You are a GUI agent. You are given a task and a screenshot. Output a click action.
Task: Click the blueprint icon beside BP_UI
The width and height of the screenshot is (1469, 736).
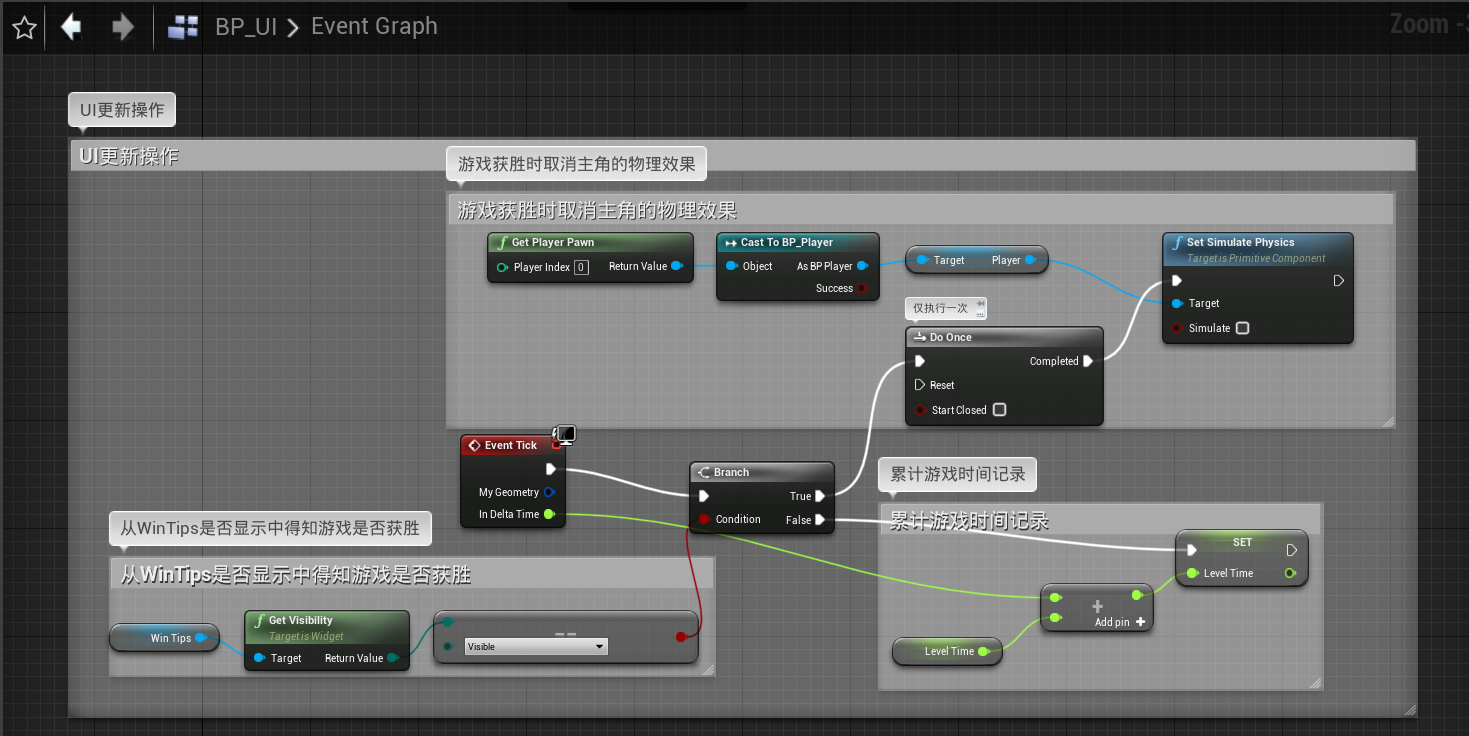[x=183, y=27]
